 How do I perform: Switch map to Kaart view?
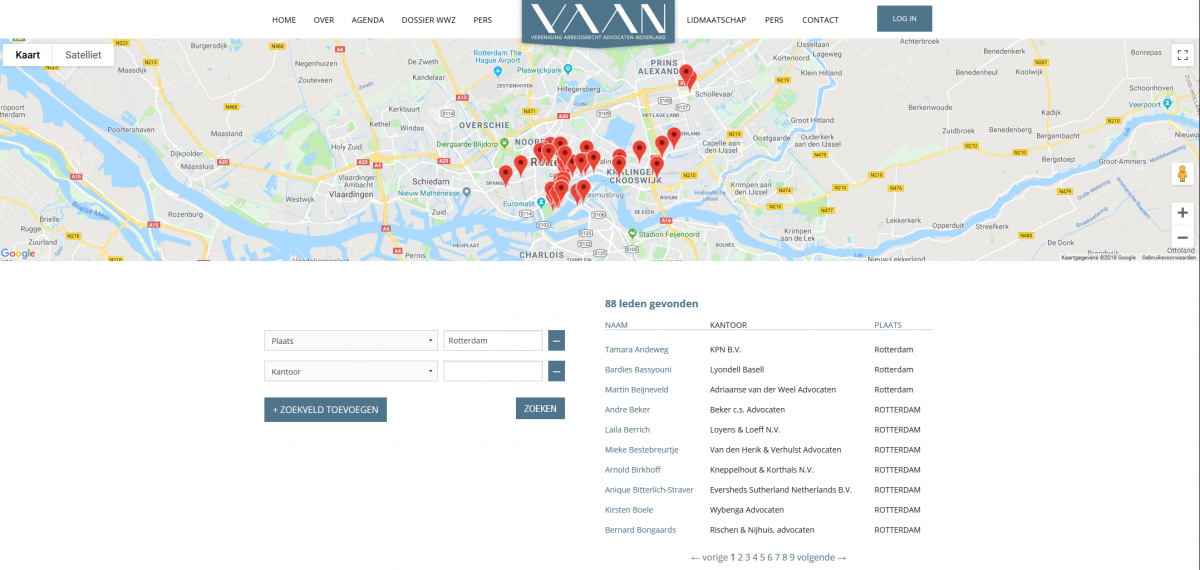pyautogui.click(x=28, y=55)
